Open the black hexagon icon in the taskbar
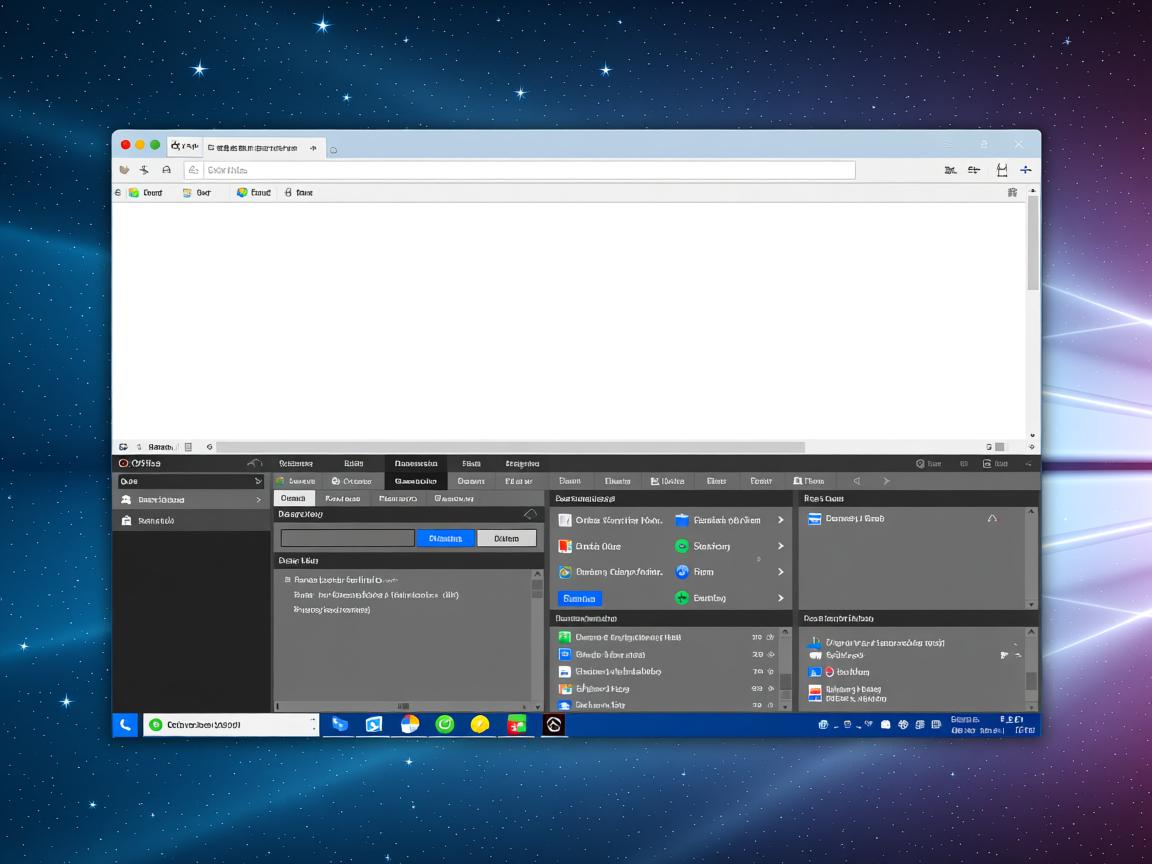This screenshot has height=864, width=1152. coord(554,725)
